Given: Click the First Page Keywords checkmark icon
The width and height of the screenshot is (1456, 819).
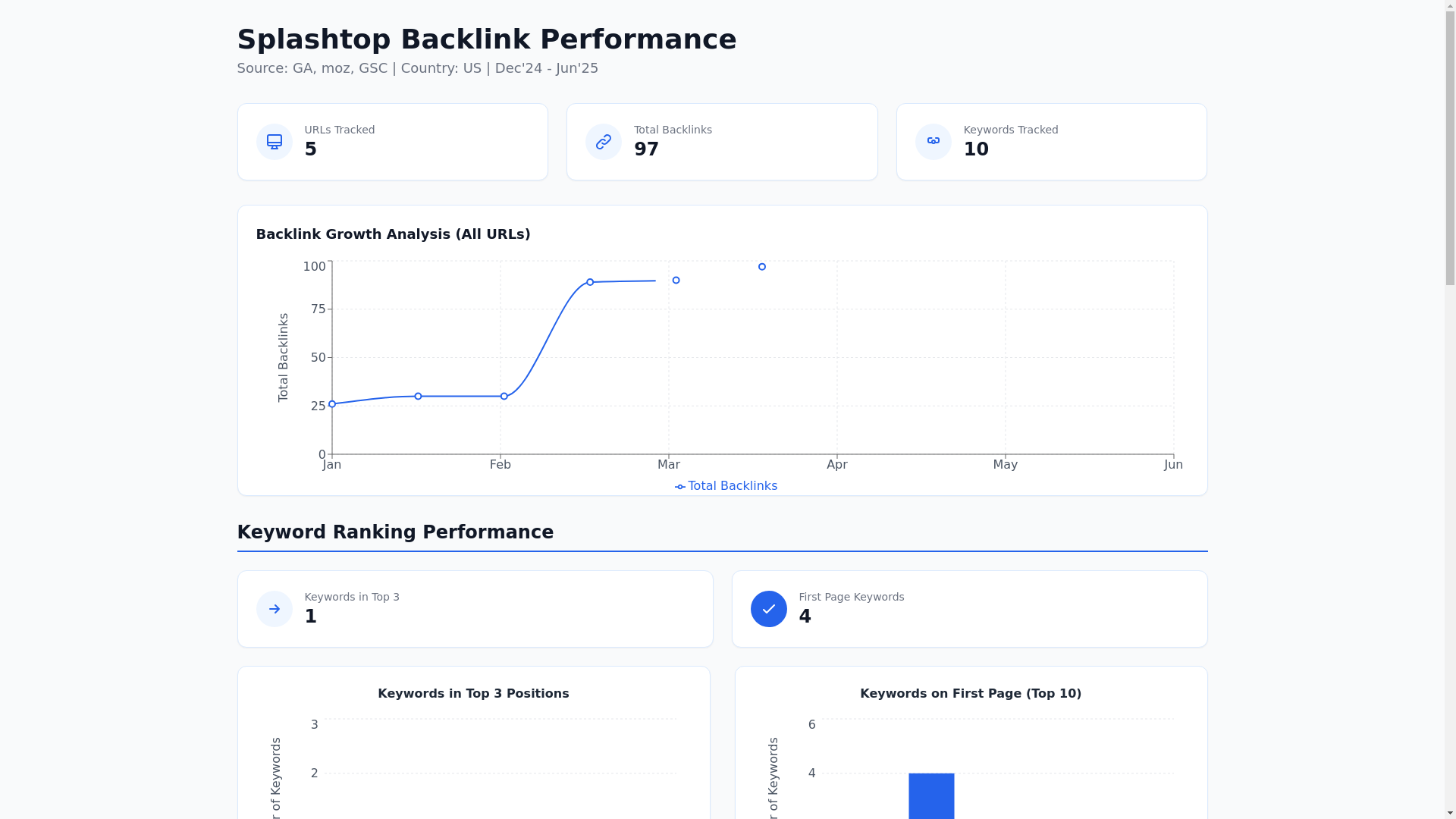Looking at the screenshot, I should tap(768, 609).
